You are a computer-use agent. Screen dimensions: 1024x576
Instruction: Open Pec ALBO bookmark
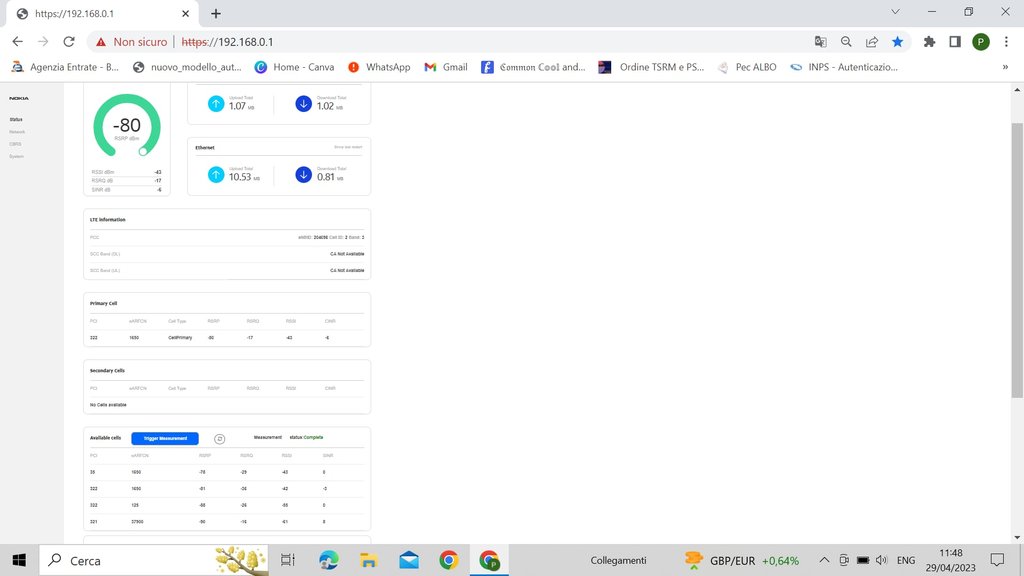click(x=747, y=67)
